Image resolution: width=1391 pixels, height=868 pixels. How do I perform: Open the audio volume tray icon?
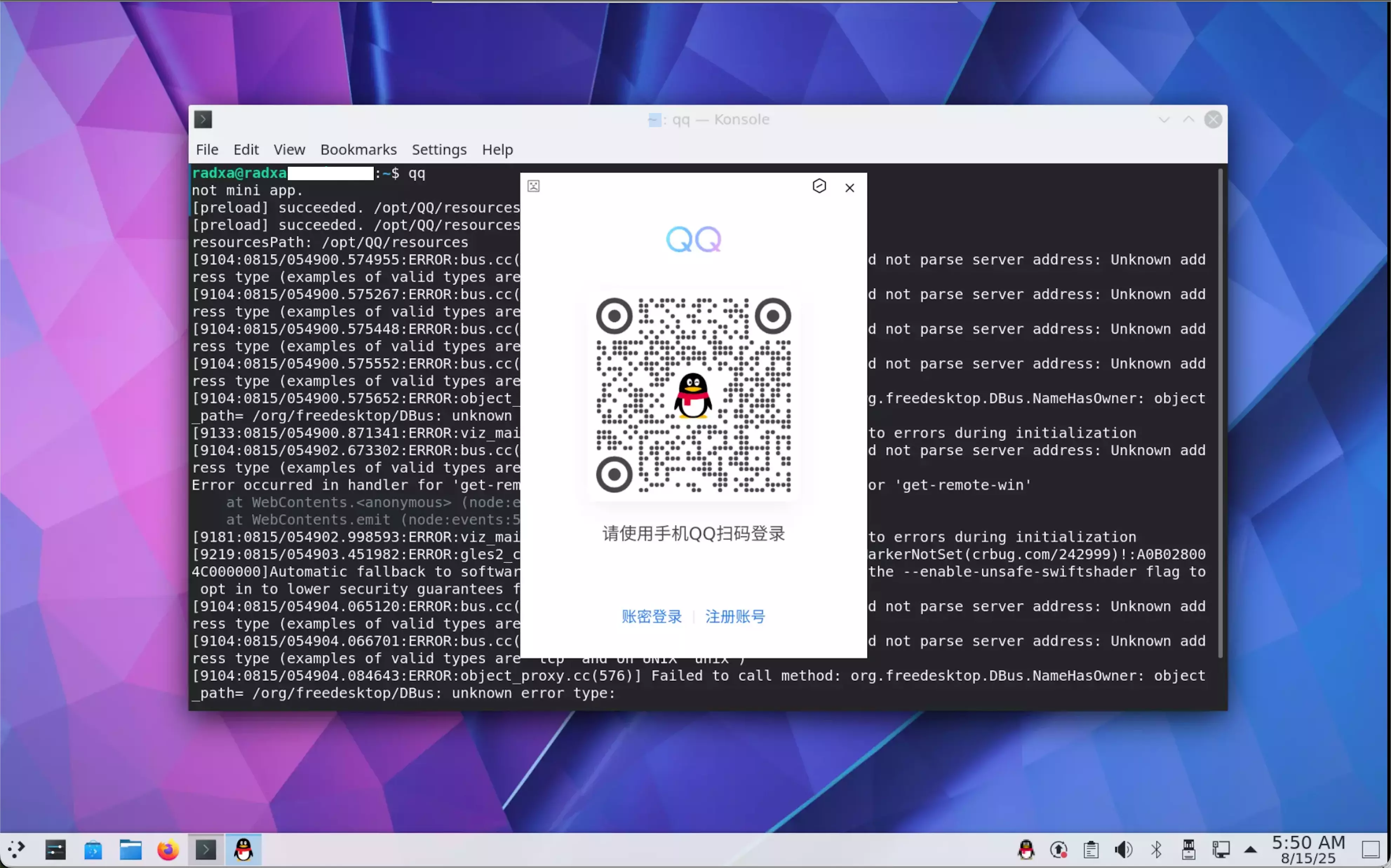(1123, 850)
